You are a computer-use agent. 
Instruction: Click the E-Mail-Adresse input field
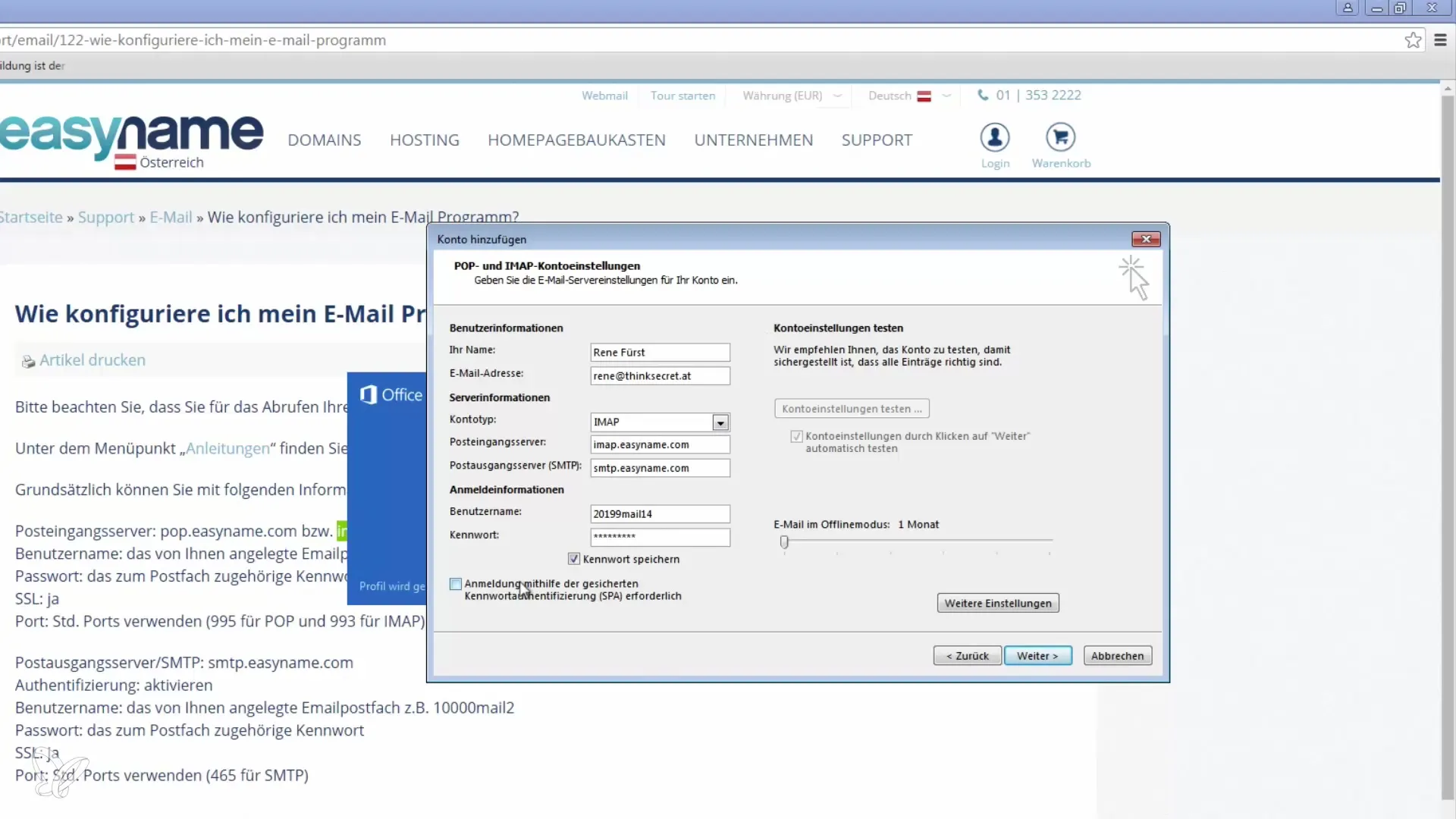coord(660,376)
